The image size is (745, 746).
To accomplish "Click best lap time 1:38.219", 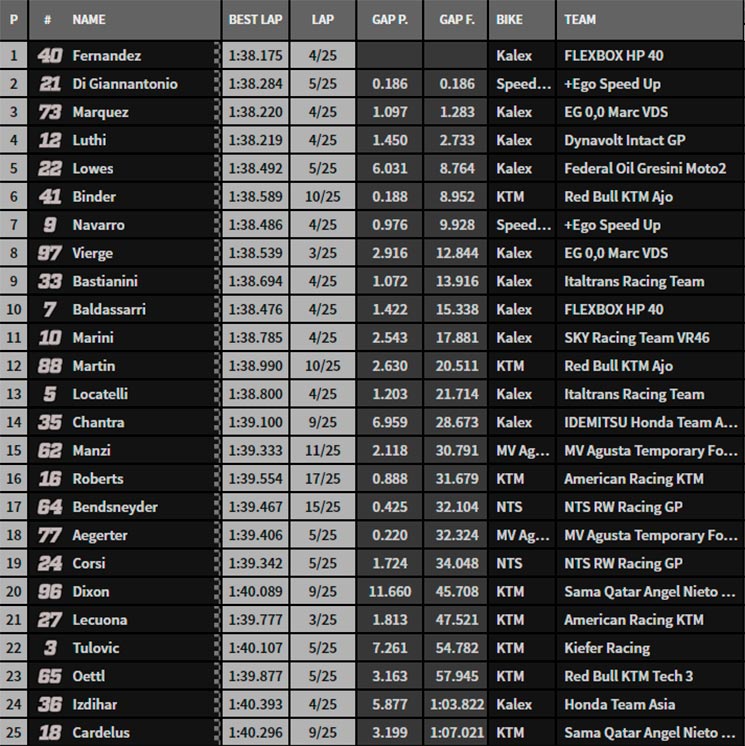I will [x=255, y=140].
